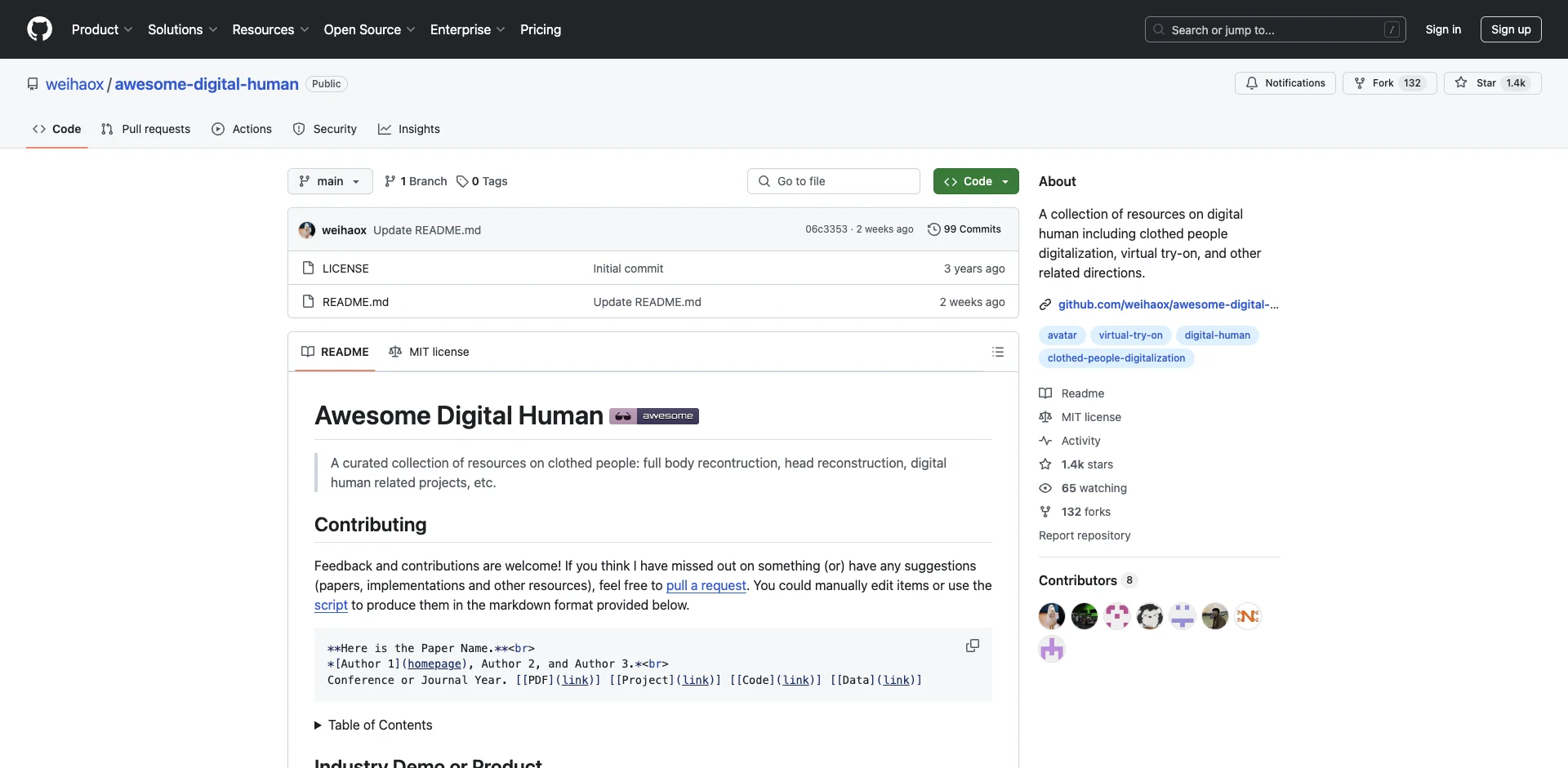Open the GitHub homepage logo
1568x768 pixels.
click(x=39, y=29)
